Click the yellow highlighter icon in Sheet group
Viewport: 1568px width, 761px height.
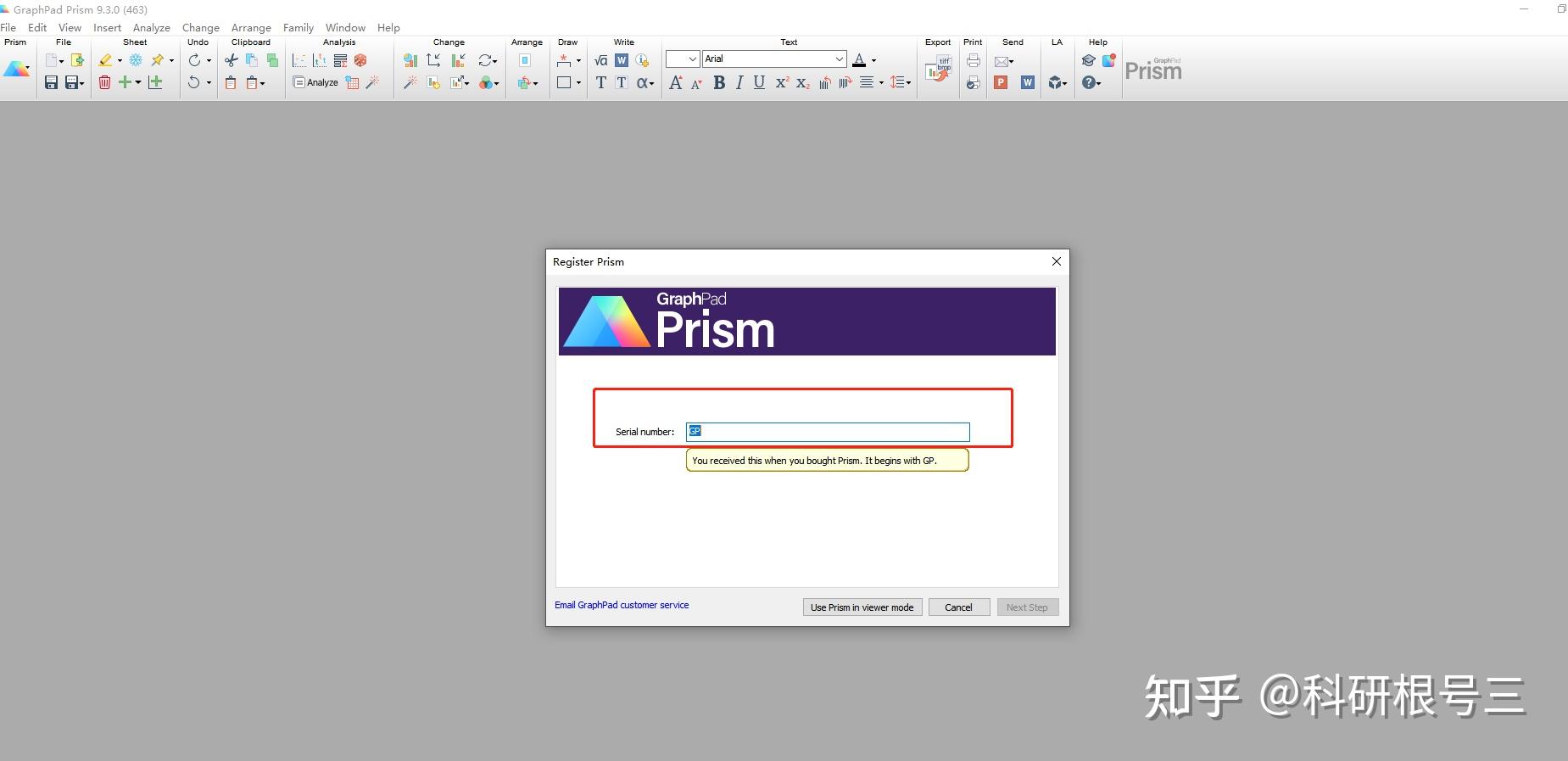point(105,60)
